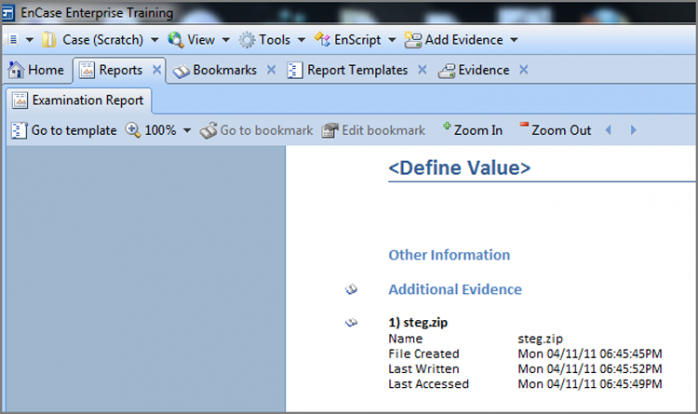
Task: Click the Other Information heading
Action: [449, 255]
